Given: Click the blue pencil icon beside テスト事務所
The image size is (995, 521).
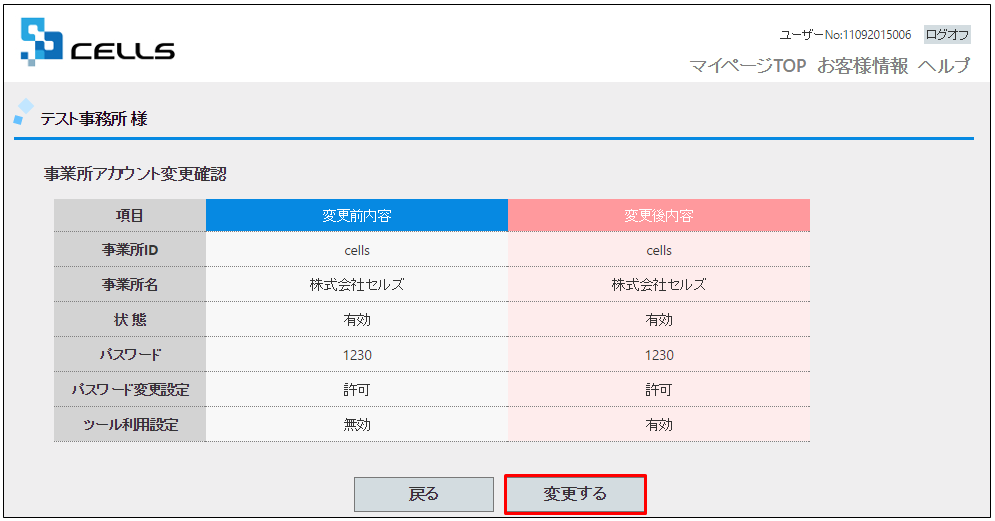Looking at the screenshot, I should (x=23, y=112).
